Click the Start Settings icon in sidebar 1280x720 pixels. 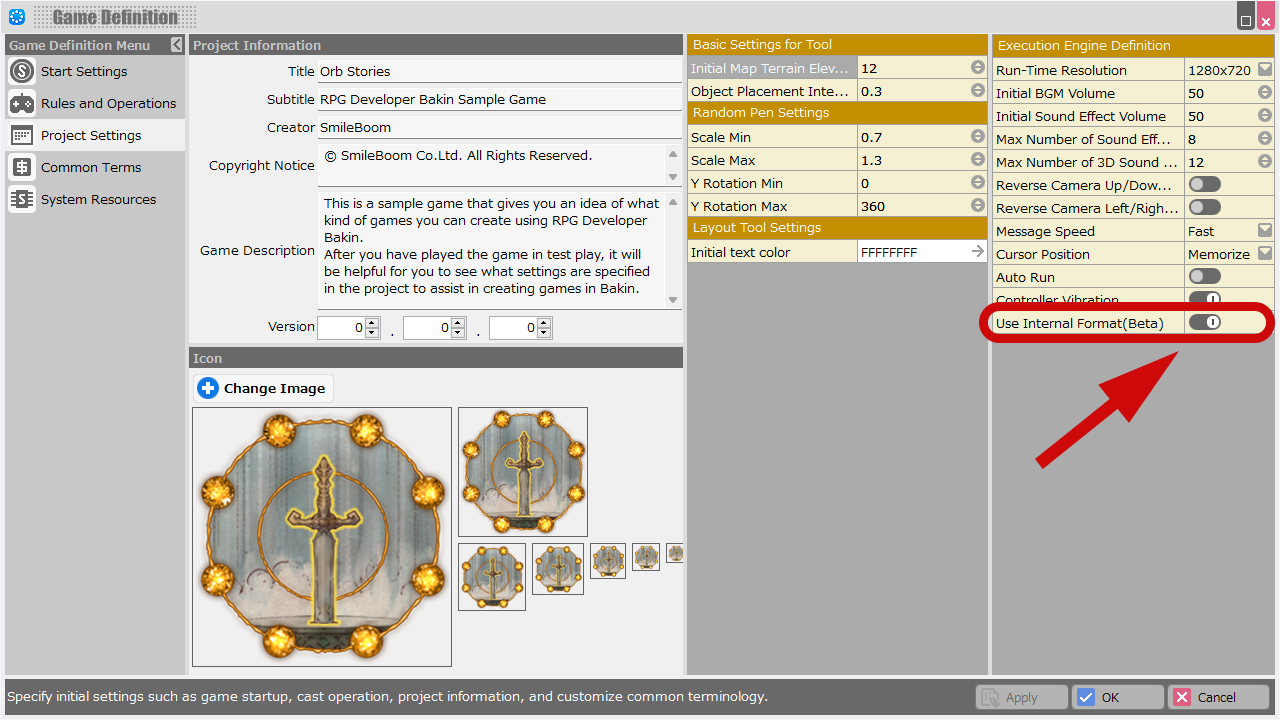[x=22, y=71]
